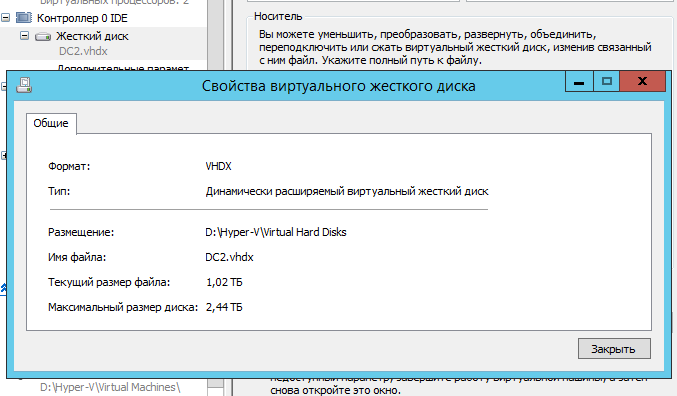Click the IDE controller icon
Image resolution: width=677 pixels, height=396 pixels.
(x=24, y=18)
